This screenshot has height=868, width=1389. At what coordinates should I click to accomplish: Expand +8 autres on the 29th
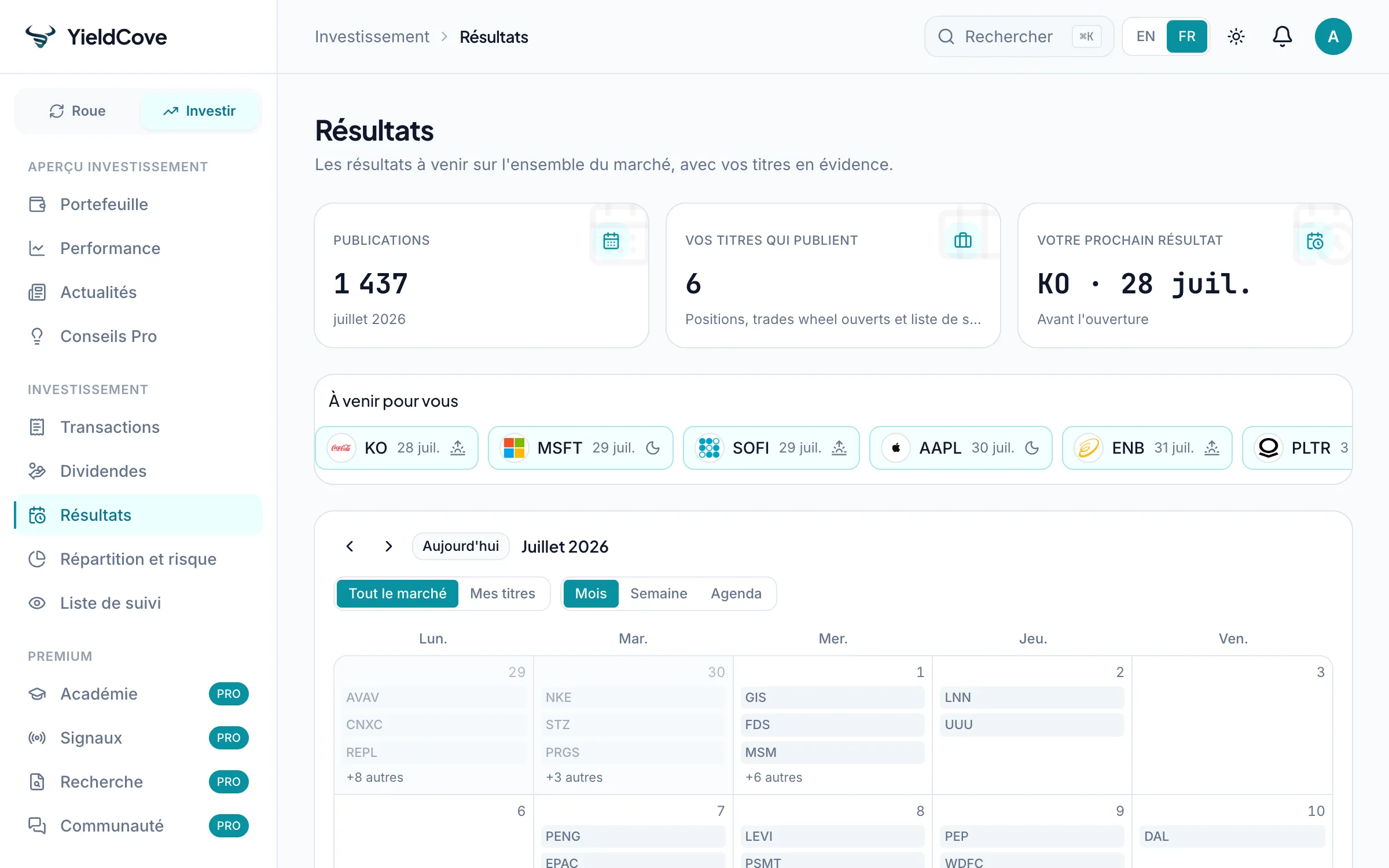374,777
